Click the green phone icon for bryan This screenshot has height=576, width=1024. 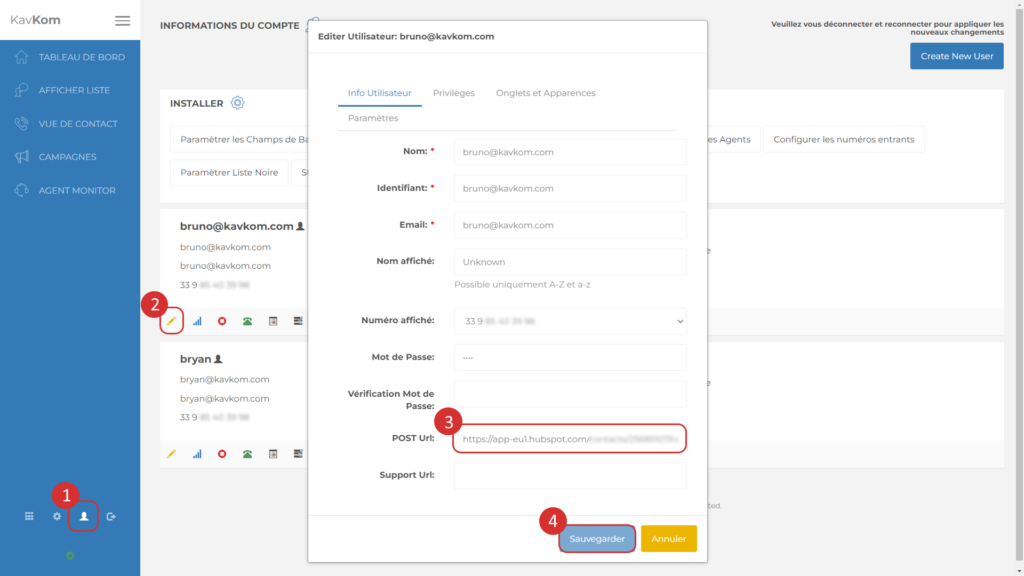(247, 453)
